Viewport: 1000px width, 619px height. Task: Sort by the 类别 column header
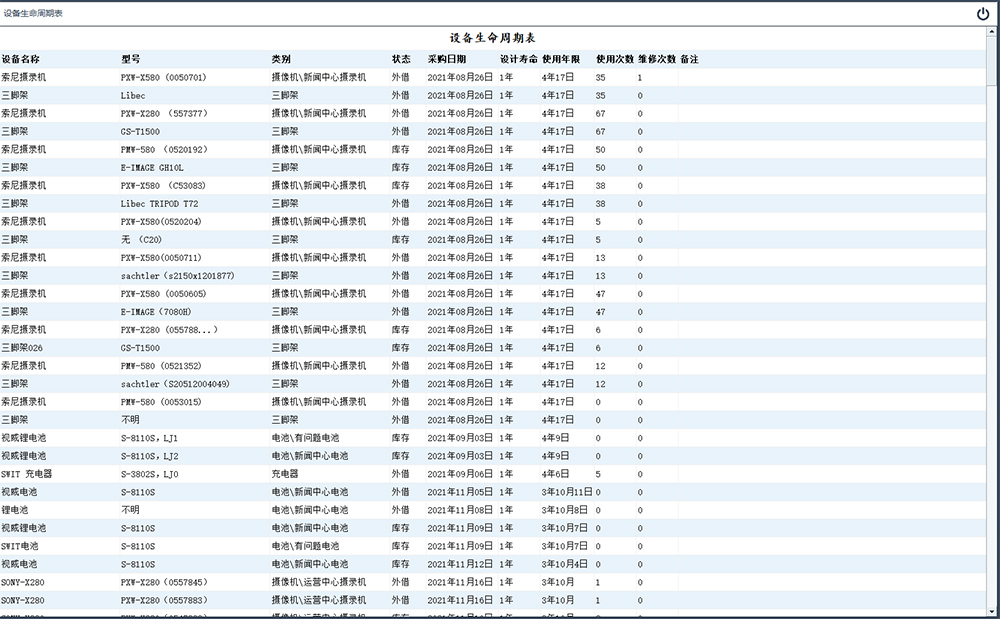(x=281, y=59)
